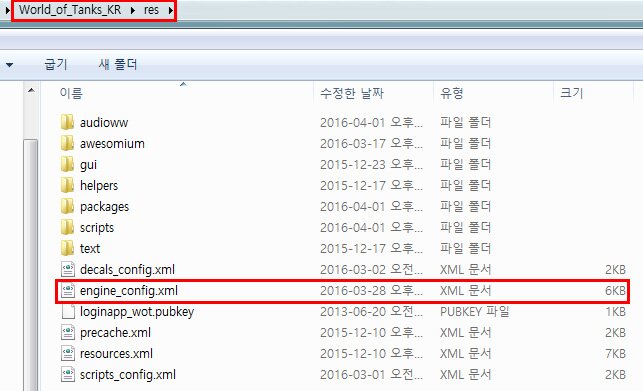643x391 pixels.
Task: Click the 7KB size of resources.xml
Action: pos(615,353)
